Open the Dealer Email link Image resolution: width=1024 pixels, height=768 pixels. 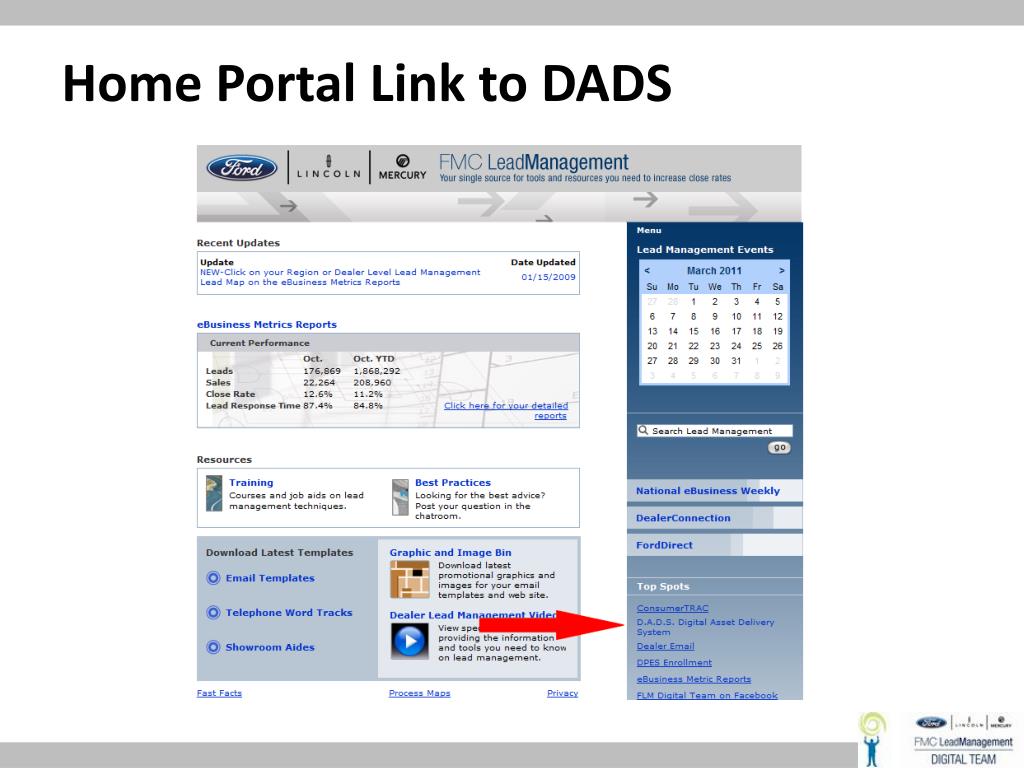pos(665,646)
